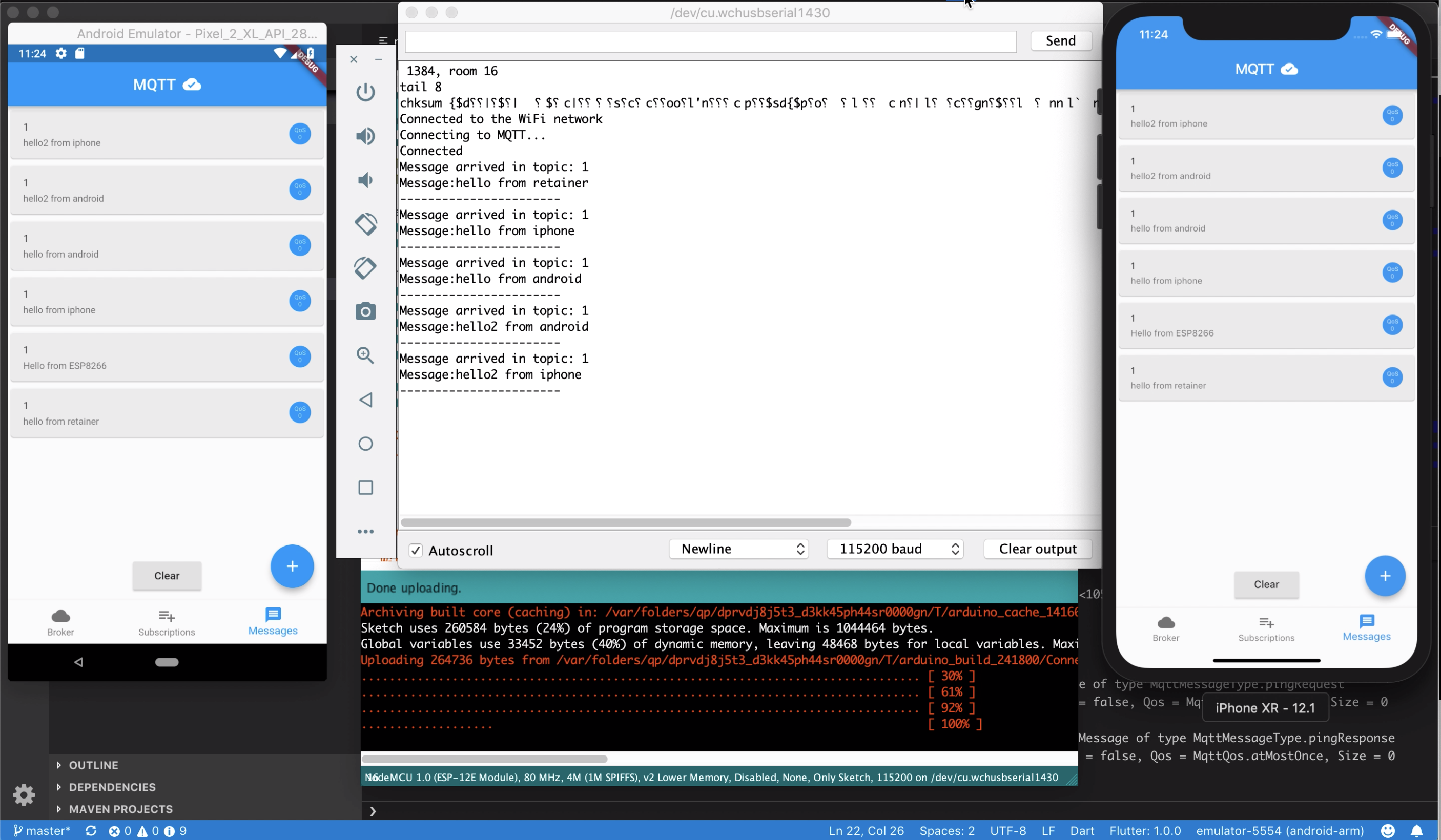Open the Newline line-ending dropdown
1441x840 pixels.
pos(738,549)
